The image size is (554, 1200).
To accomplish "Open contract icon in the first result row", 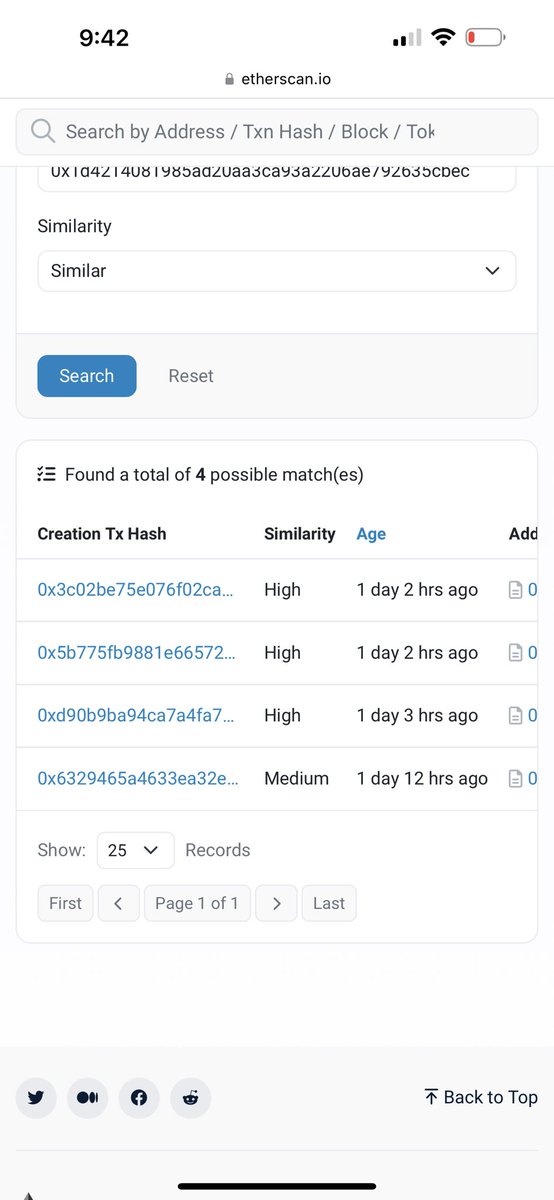I will pyautogui.click(x=516, y=590).
